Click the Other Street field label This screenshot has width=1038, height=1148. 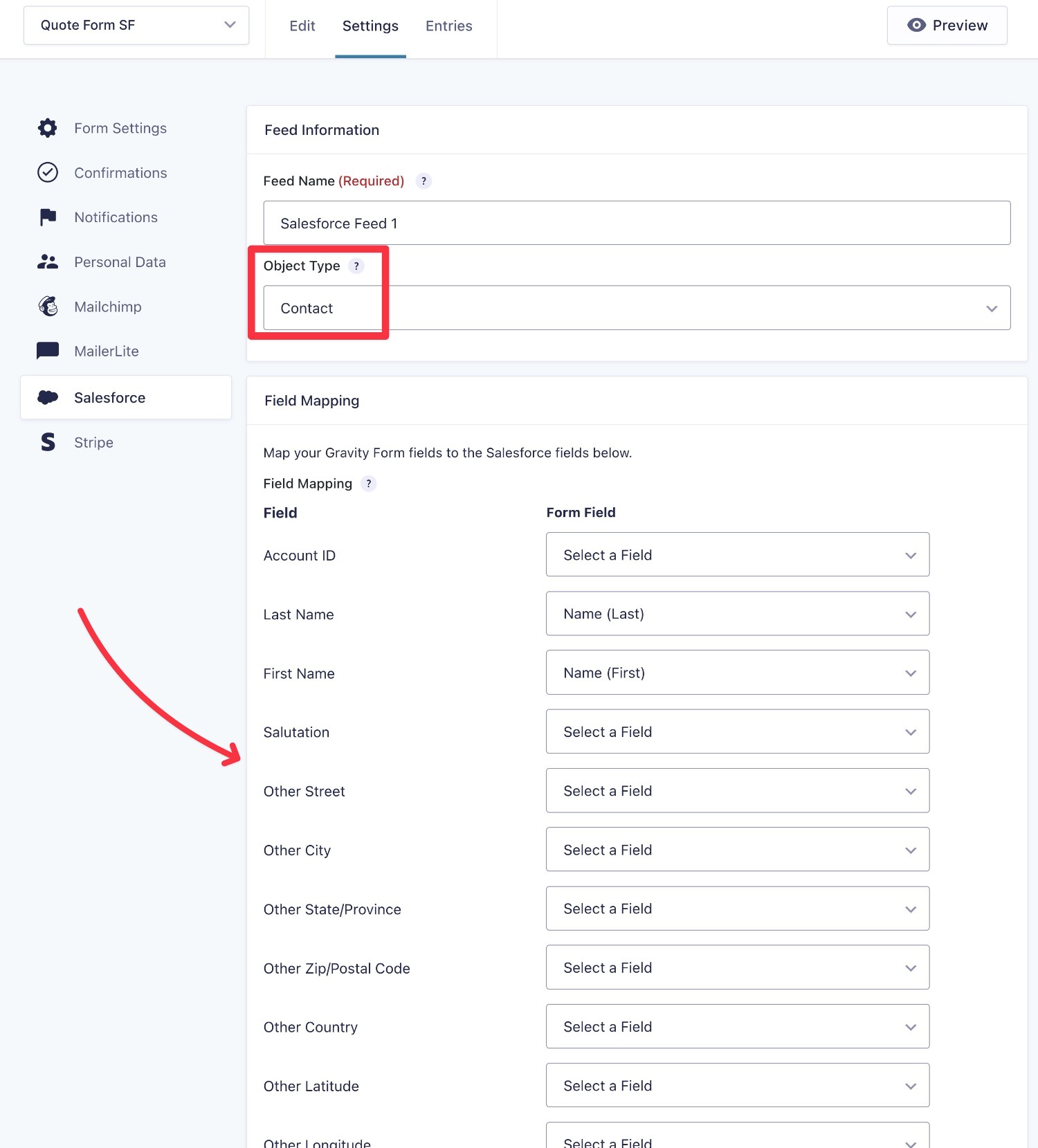point(304,791)
